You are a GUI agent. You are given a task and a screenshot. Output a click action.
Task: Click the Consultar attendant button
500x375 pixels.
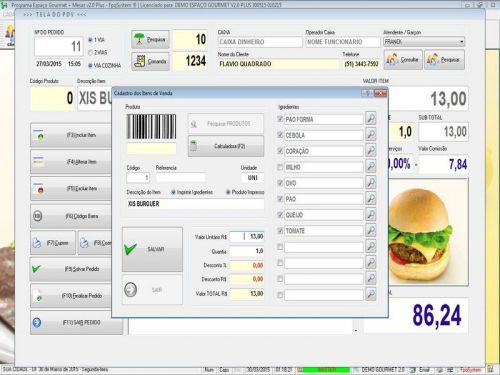403,60
